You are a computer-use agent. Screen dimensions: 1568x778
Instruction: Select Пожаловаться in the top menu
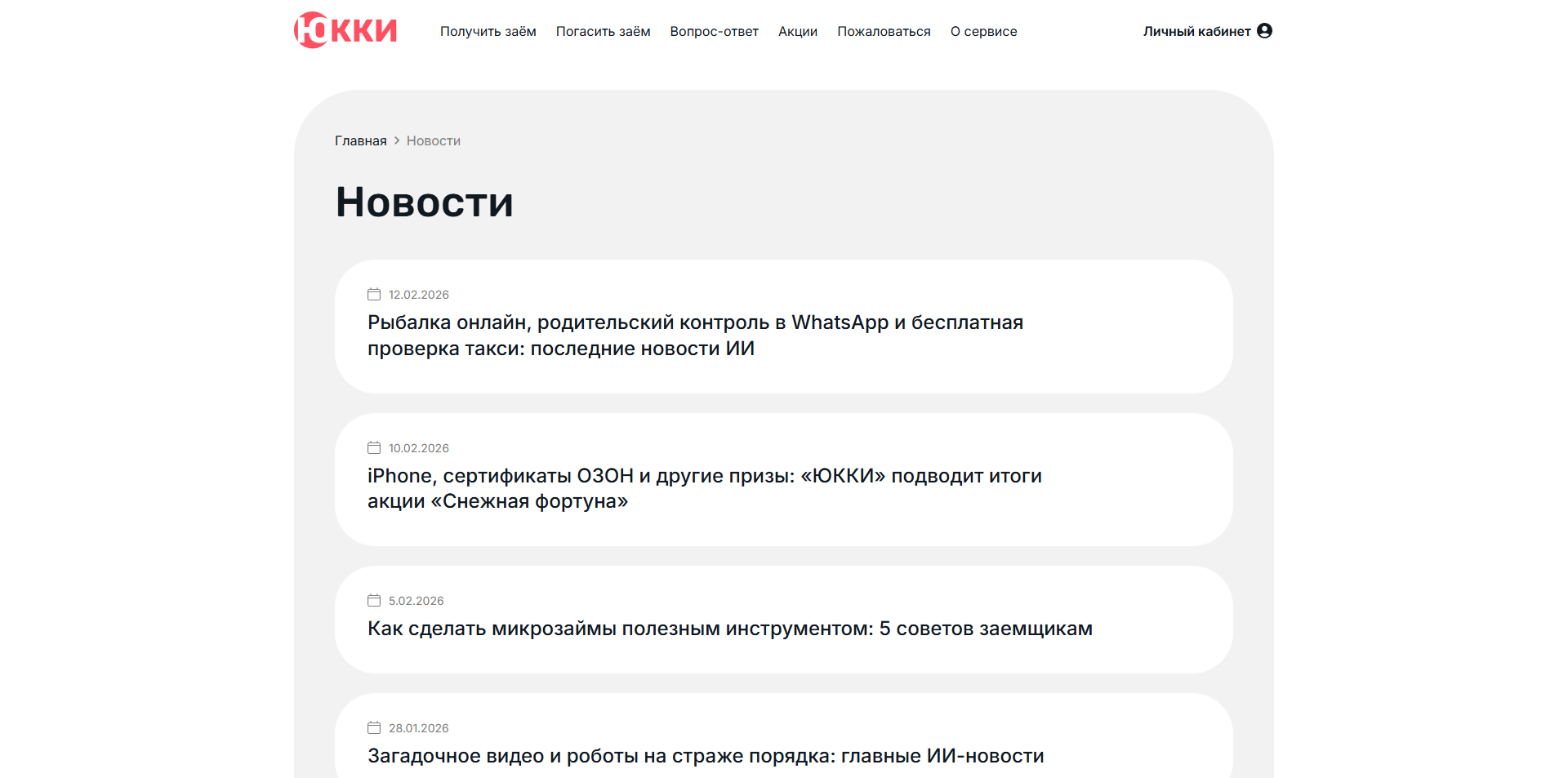884,31
